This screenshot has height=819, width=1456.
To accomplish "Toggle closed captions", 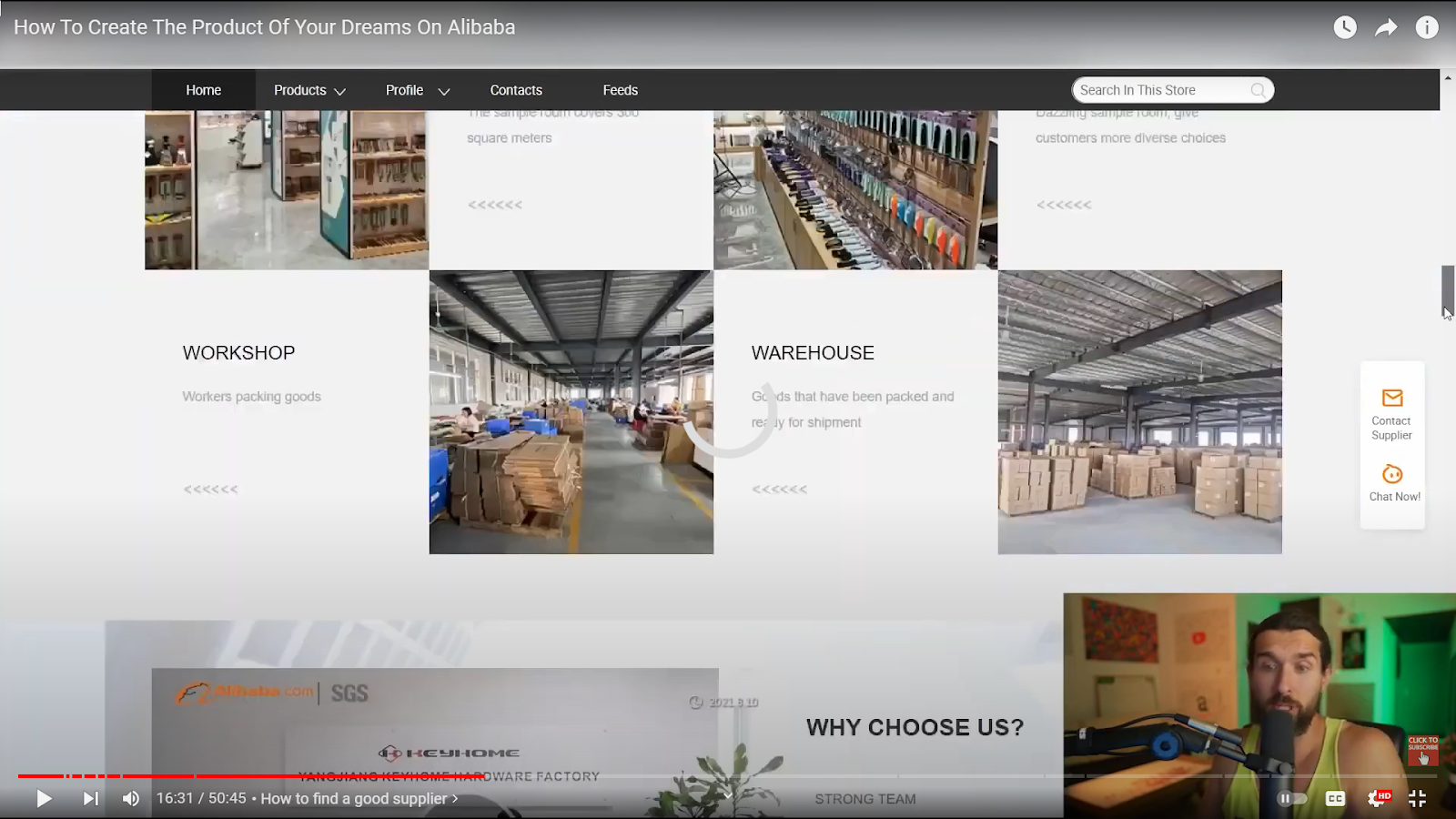I will coord(1335,799).
